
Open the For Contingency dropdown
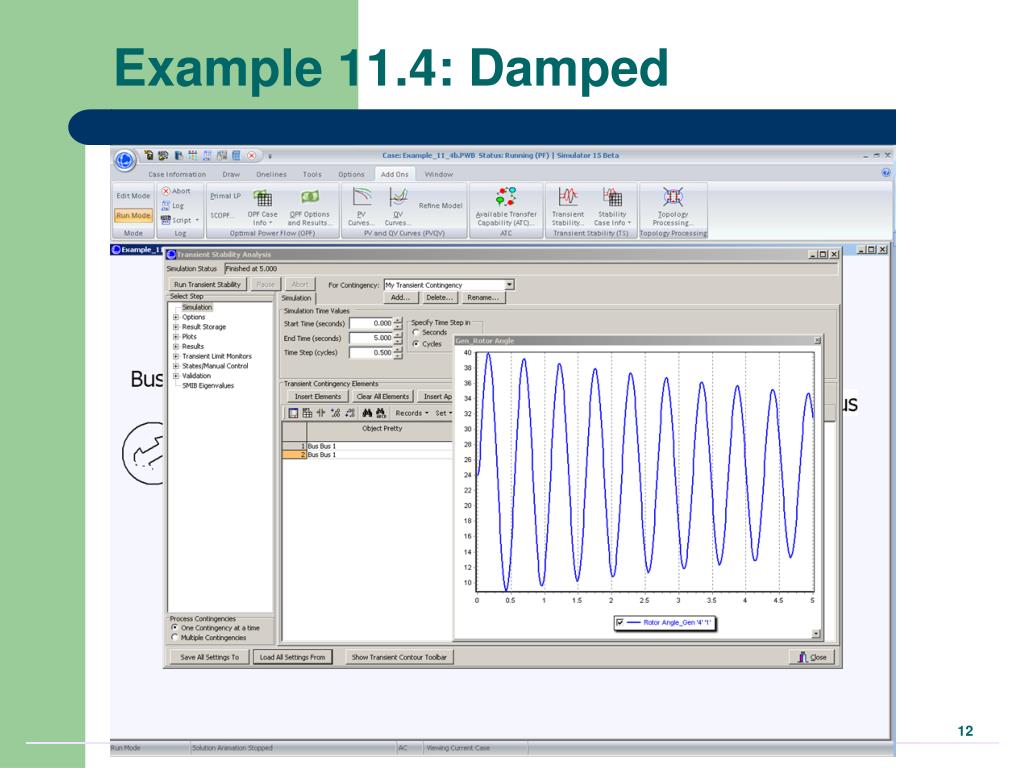509,285
